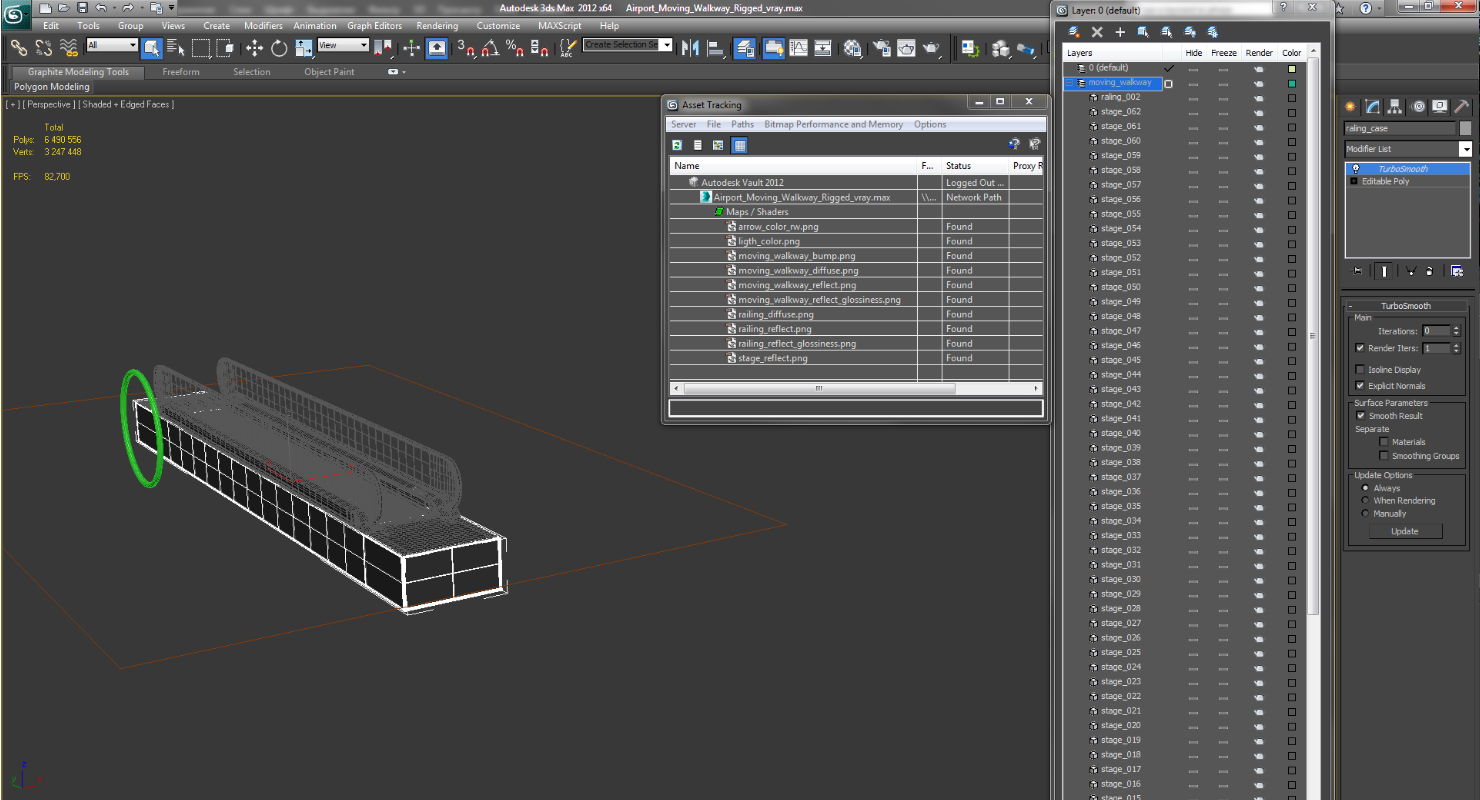This screenshot has height=800, width=1480.
Task: Enable Separate by Materials checkbox
Action: pyautogui.click(x=1384, y=442)
